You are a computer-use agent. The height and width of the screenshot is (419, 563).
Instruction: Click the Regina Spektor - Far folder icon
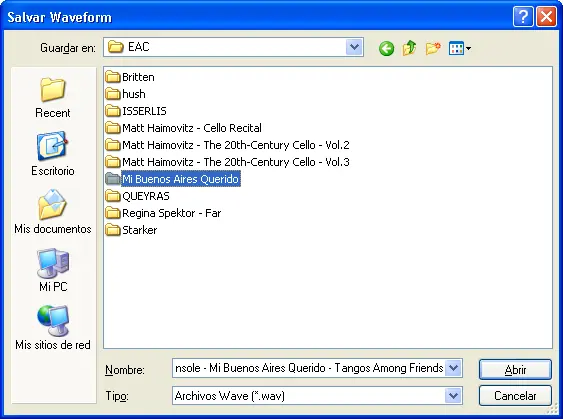(x=113, y=213)
